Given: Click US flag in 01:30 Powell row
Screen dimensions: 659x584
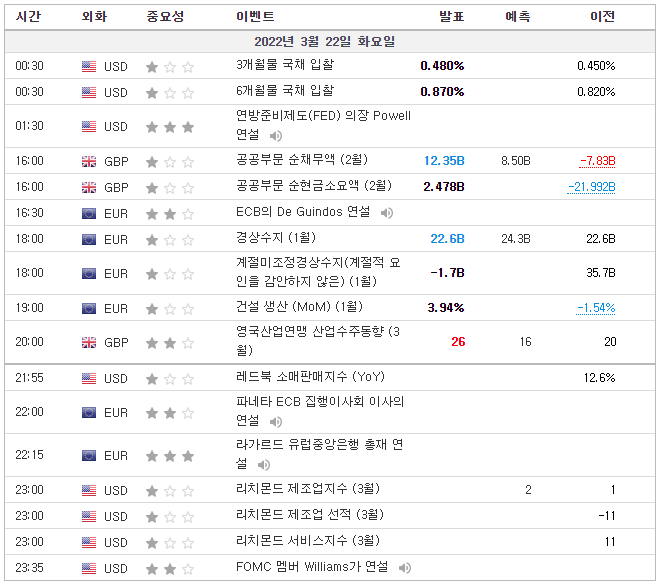Looking at the screenshot, I should click(89, 126).
